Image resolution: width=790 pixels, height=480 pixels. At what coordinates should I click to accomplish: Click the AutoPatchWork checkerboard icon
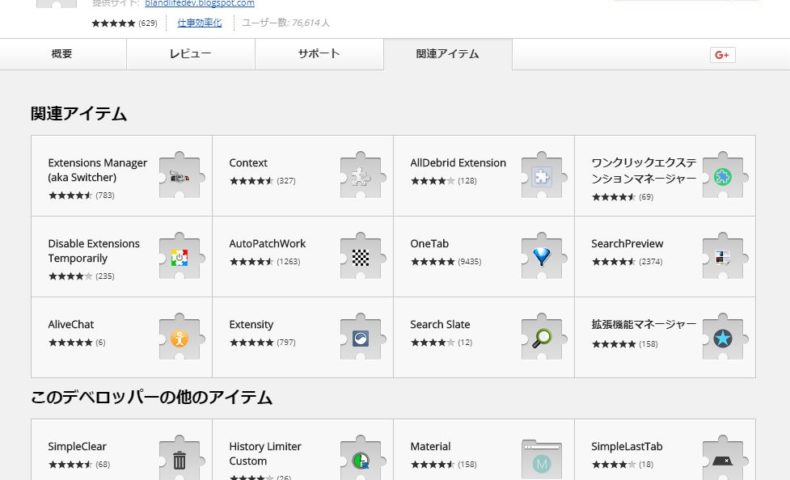coord(362,256)
